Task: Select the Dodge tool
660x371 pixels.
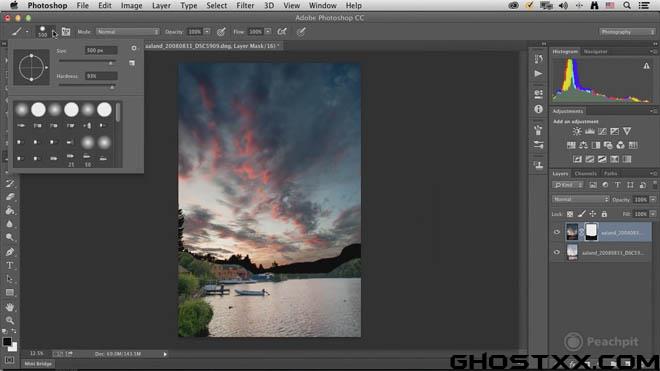Action: (x=10, y=238)
